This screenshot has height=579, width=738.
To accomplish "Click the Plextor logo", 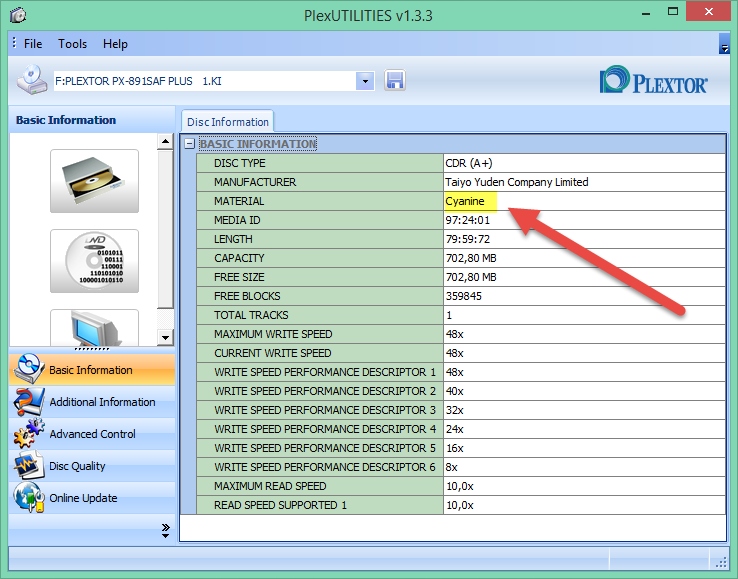I will coord(653,83).
